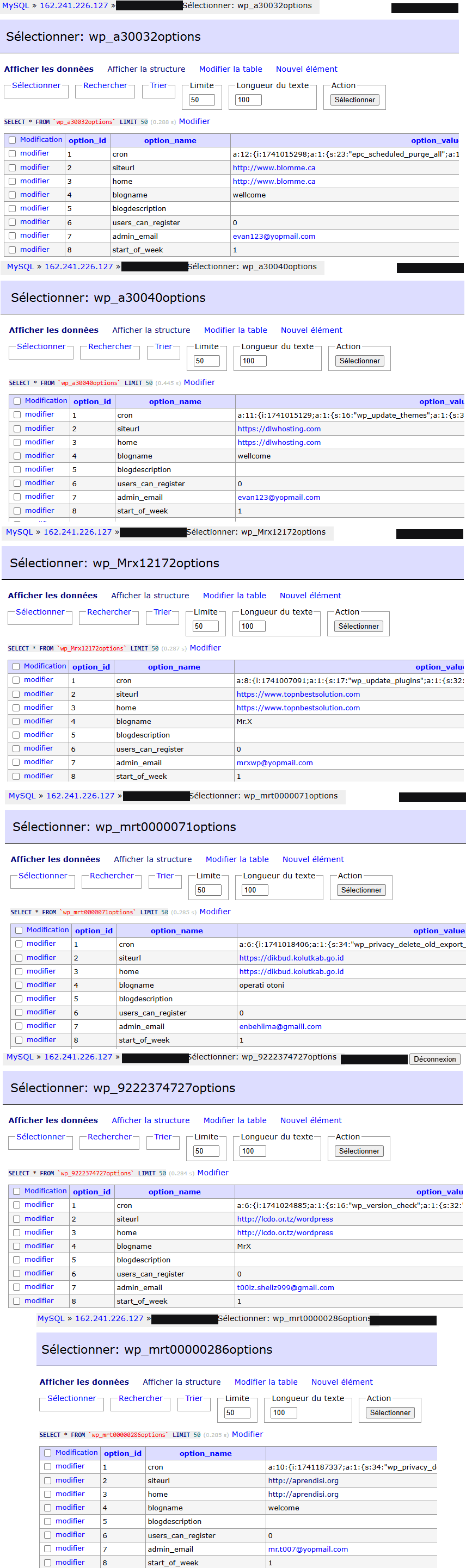The image size is (466, 1568).
Task: Click 'modifier' for blogname row in wp_9222374727options
Action: pyautogui.click(x=39, y=1246)
